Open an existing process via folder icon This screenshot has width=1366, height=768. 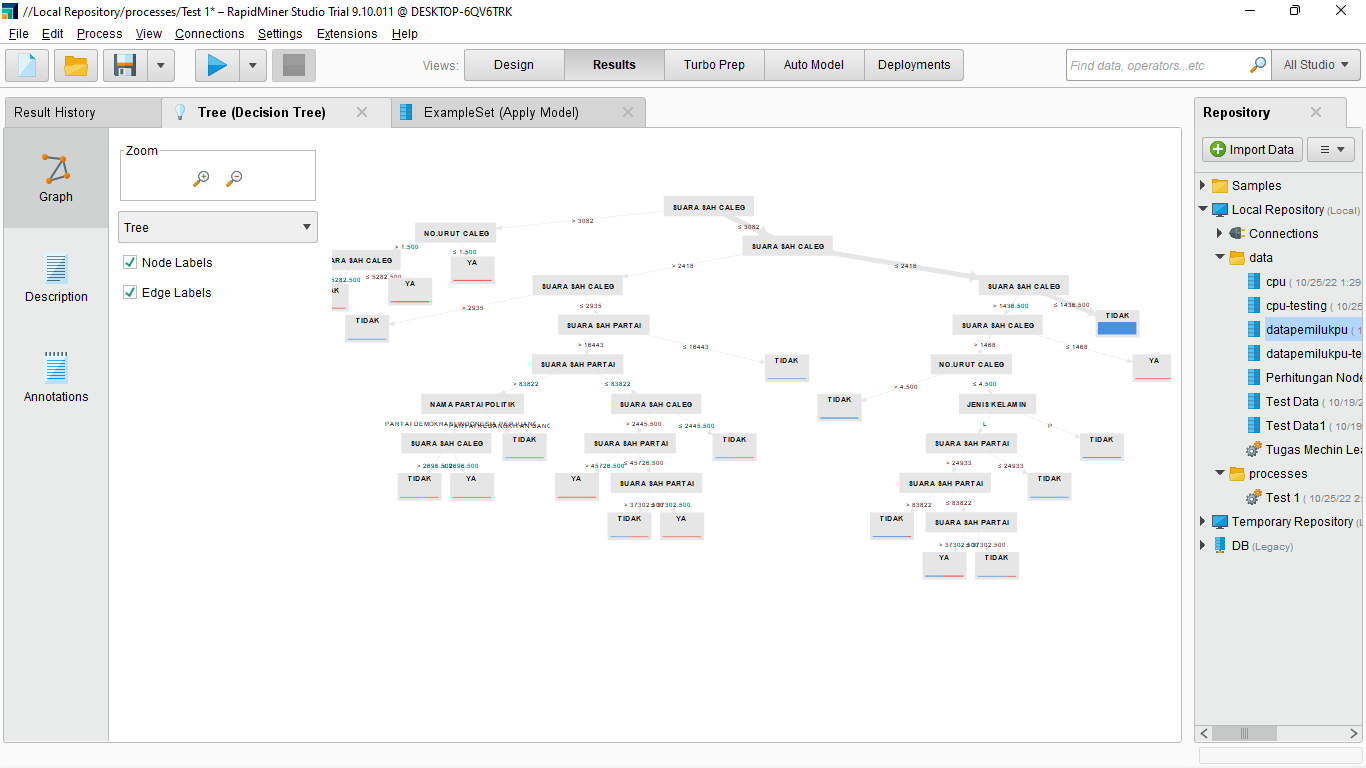74,64
